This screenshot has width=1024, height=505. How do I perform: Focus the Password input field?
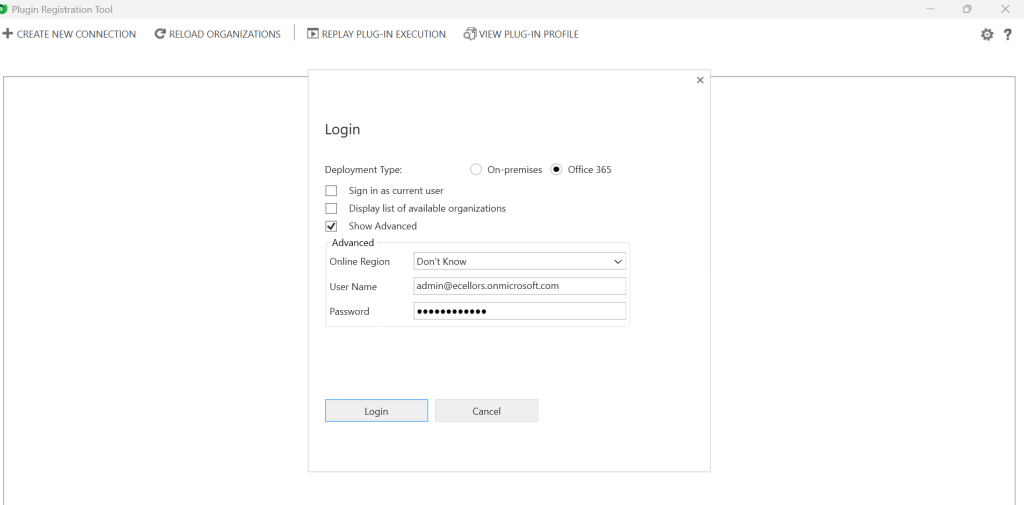point(519,312)
